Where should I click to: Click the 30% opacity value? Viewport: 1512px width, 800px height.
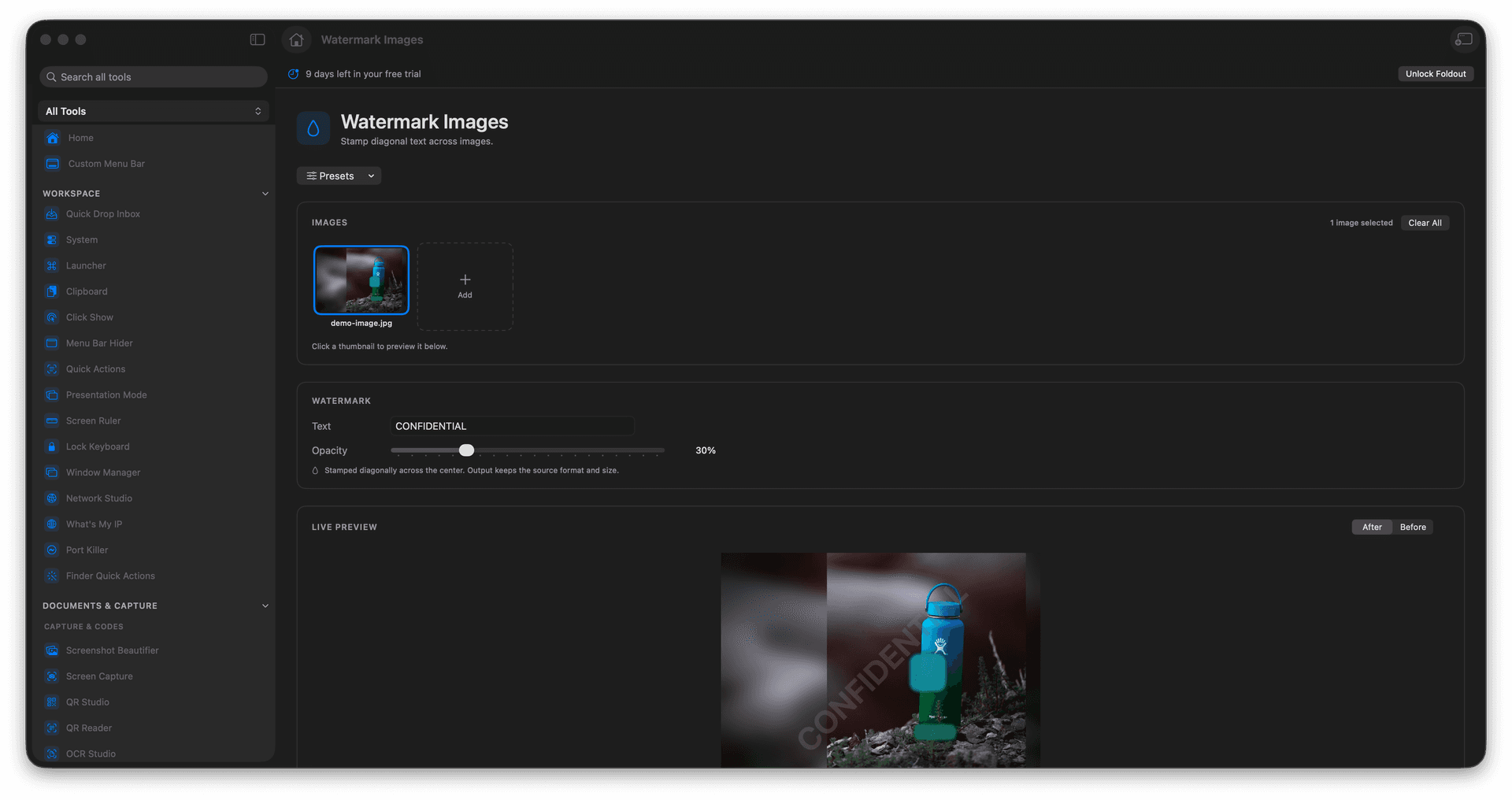[x=706, y=450]
